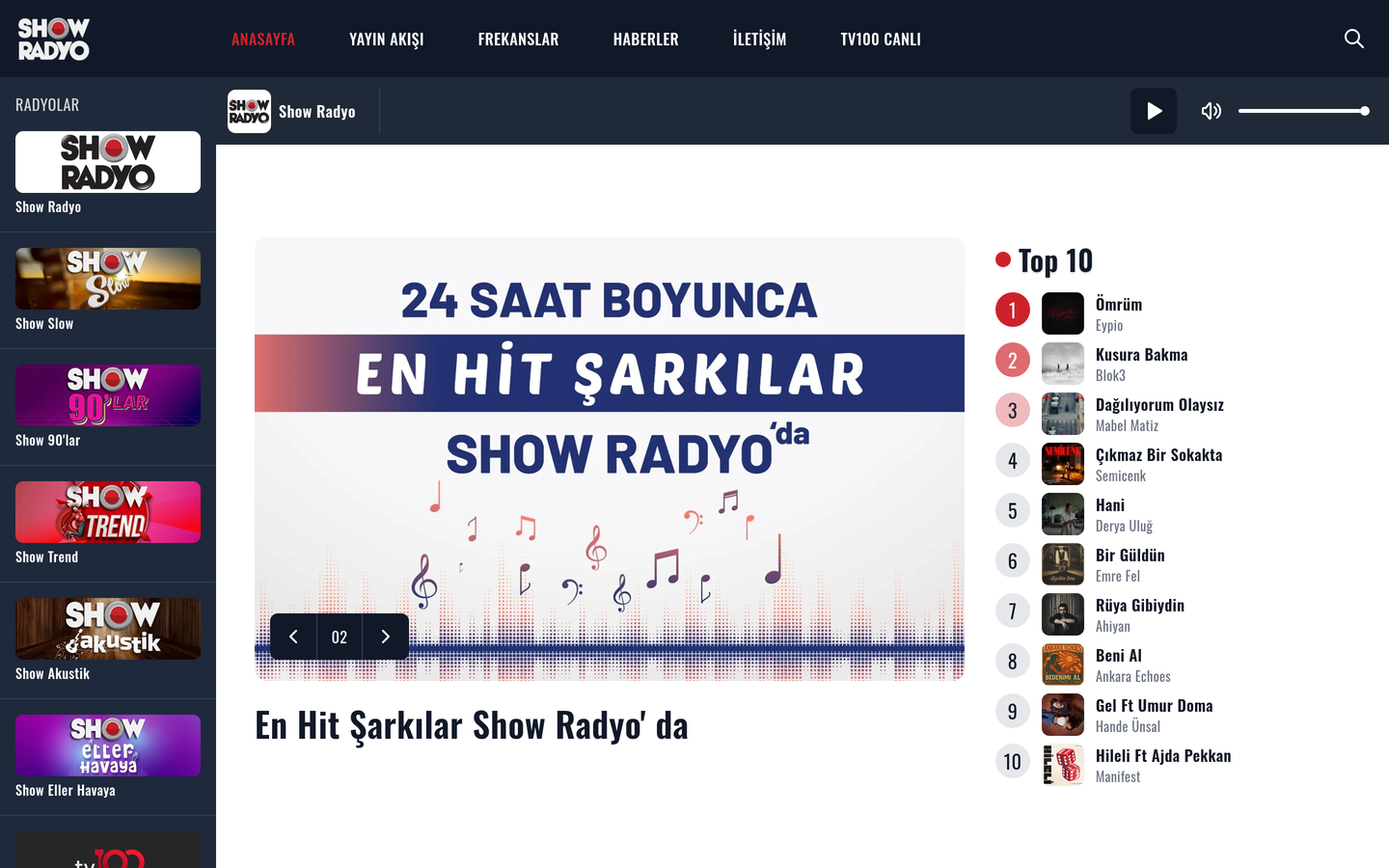Select song title Bir Güldün

tap(1130, 555)
